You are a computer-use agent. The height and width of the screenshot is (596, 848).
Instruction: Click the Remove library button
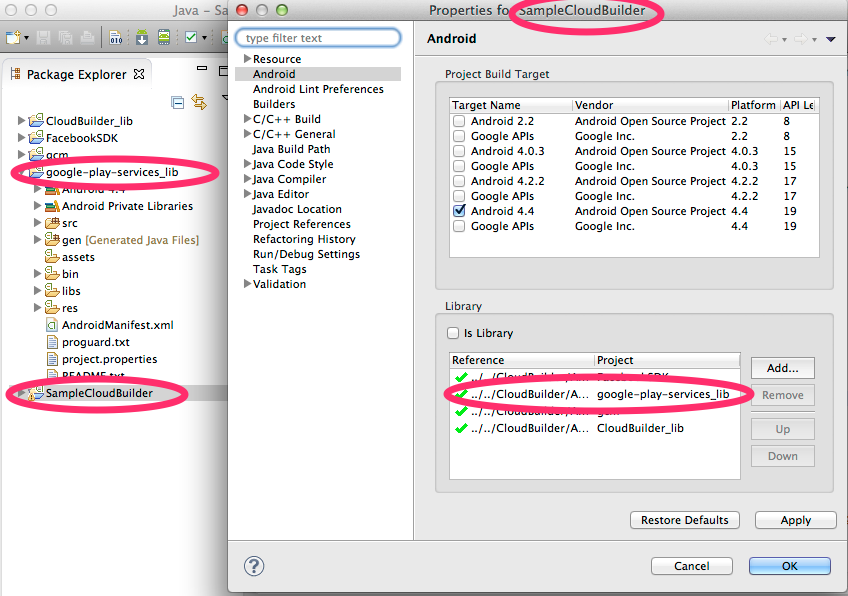[x=783, y=395]
